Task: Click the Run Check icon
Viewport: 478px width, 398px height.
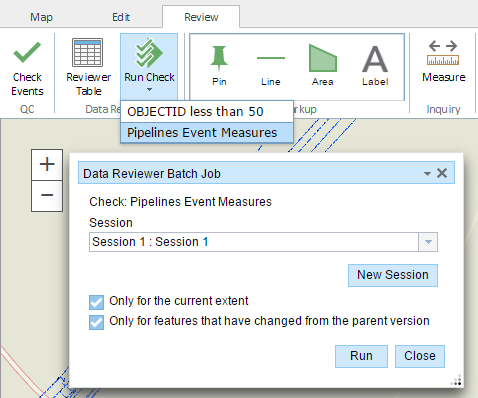Action: click(x=149, y=52)
